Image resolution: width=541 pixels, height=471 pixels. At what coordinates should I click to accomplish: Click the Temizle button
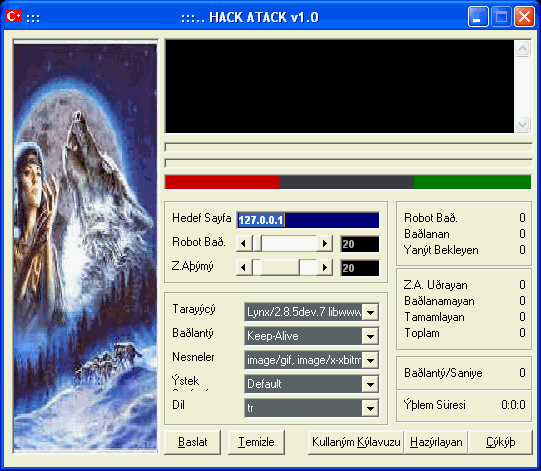256,442
